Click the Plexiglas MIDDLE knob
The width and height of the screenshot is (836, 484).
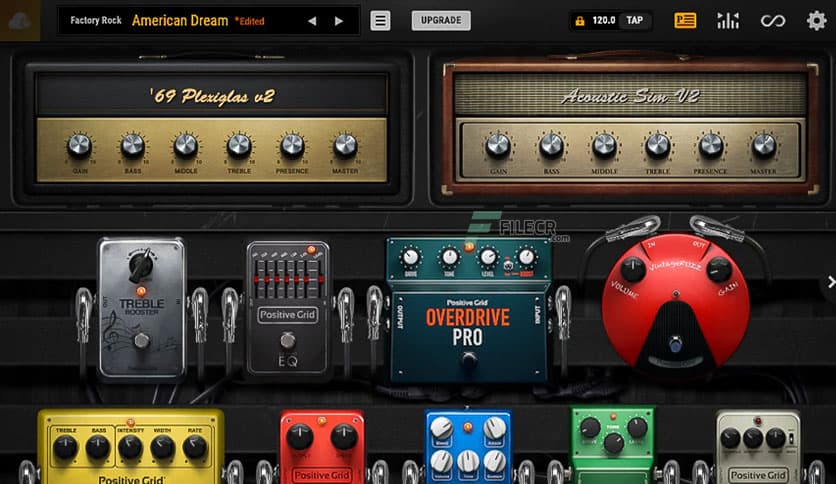[186, 146]
